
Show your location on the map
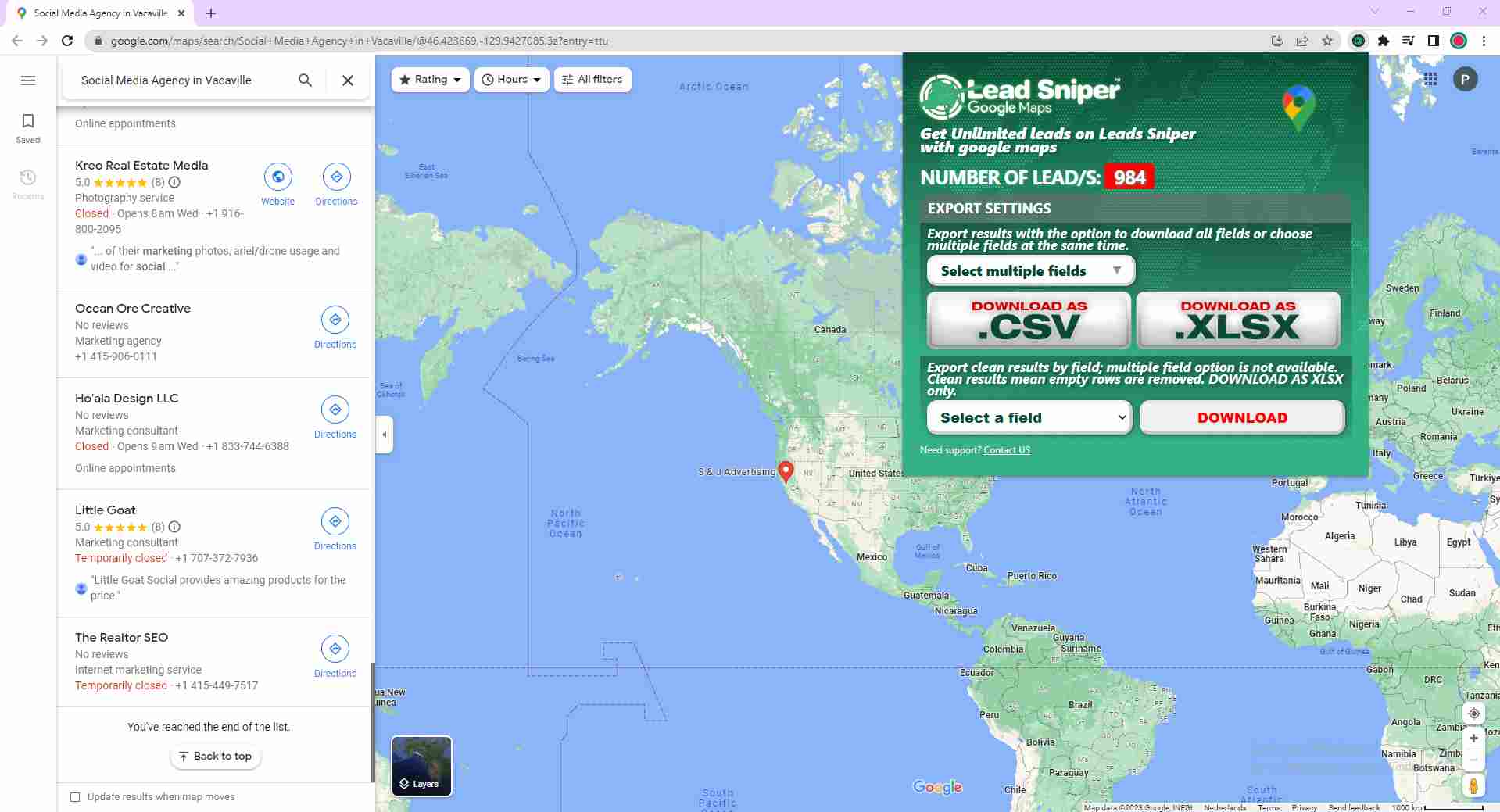pyautogui.click(x=1473, y=714)
